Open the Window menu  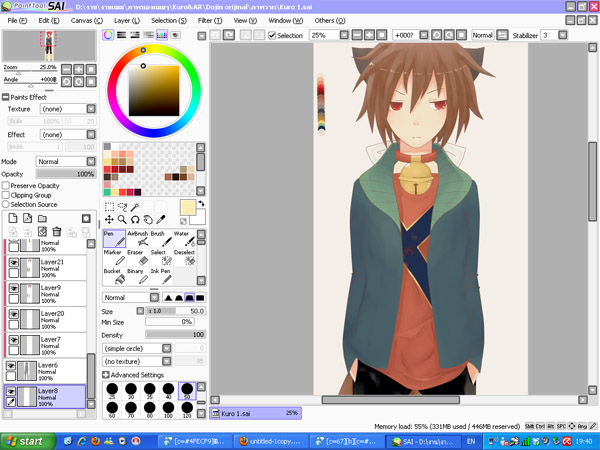pyautogui.click(x=285, y=21)
